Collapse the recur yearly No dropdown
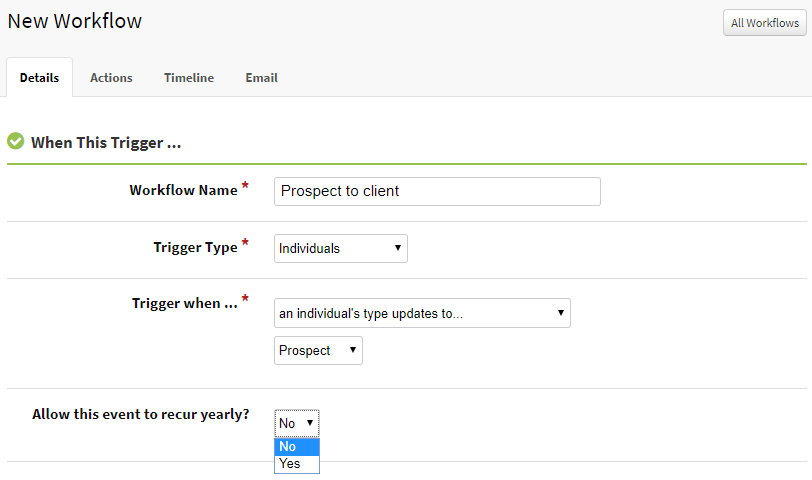The image size is (812, 480). click(297, 423)
